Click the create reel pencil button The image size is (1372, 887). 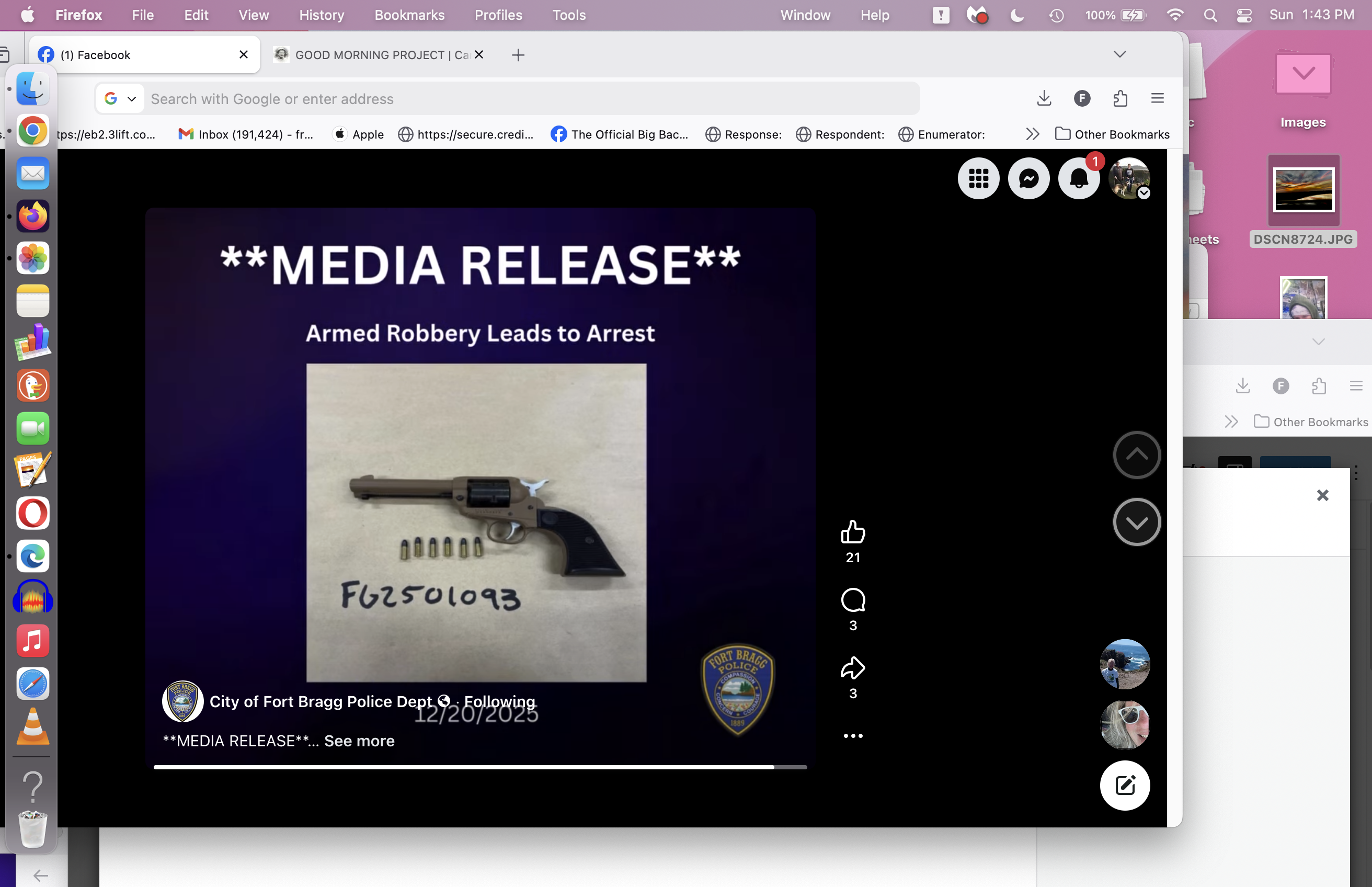point(1125,786)
